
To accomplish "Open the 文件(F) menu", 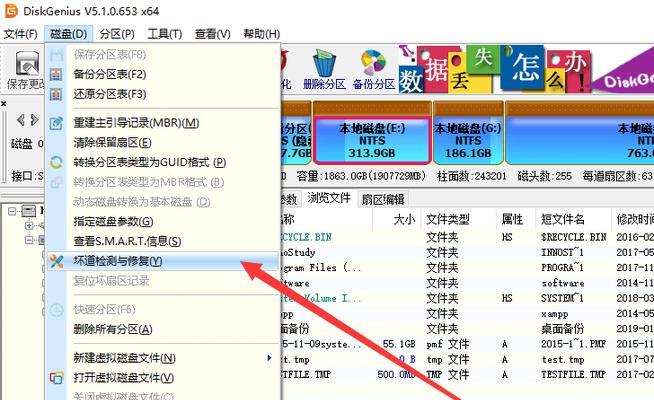I will [x=20, y=34].
